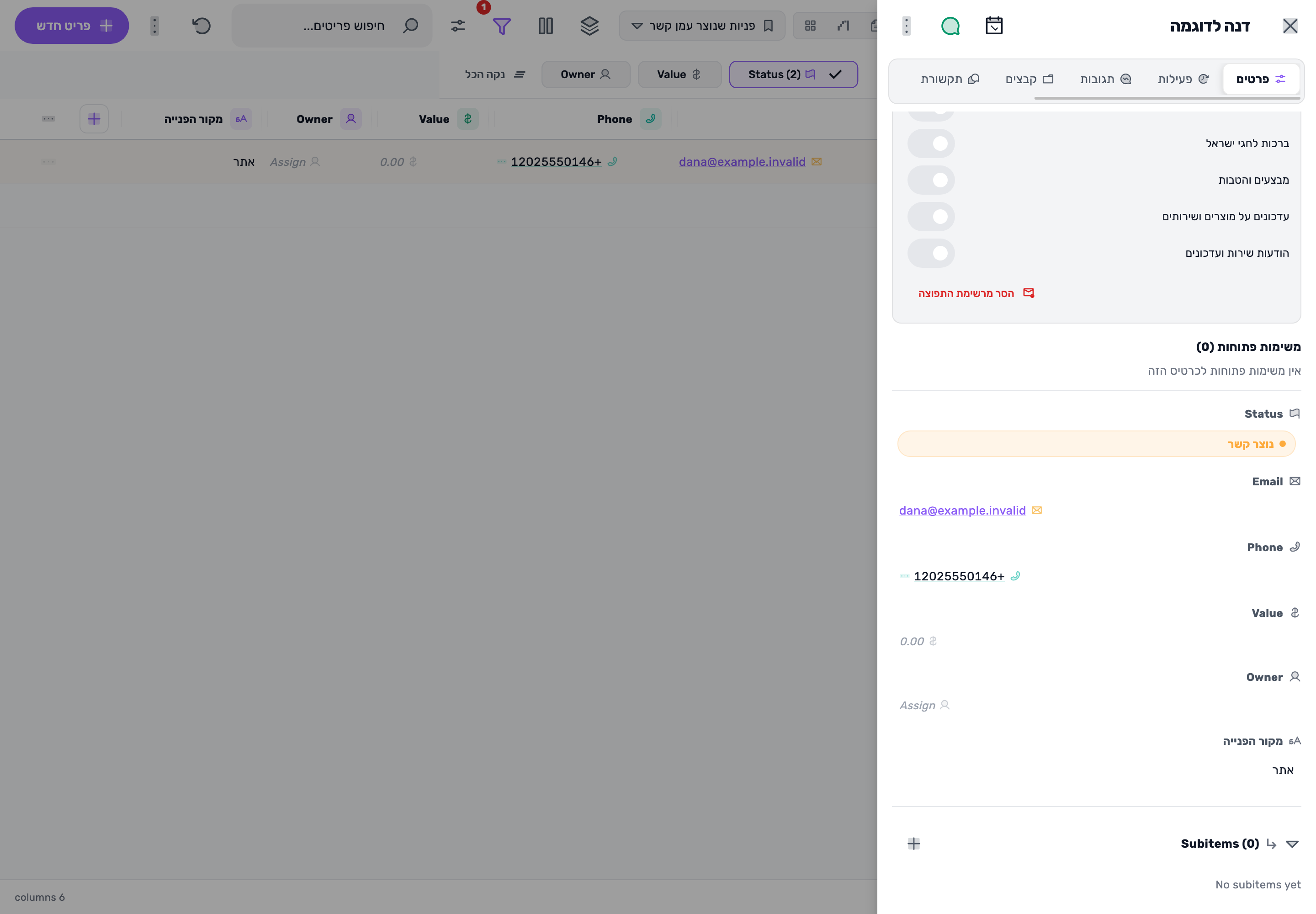The width and height of the screenshot is (1316, 914).
Task: Open the קבצים tab
Action: (1029, 79)
